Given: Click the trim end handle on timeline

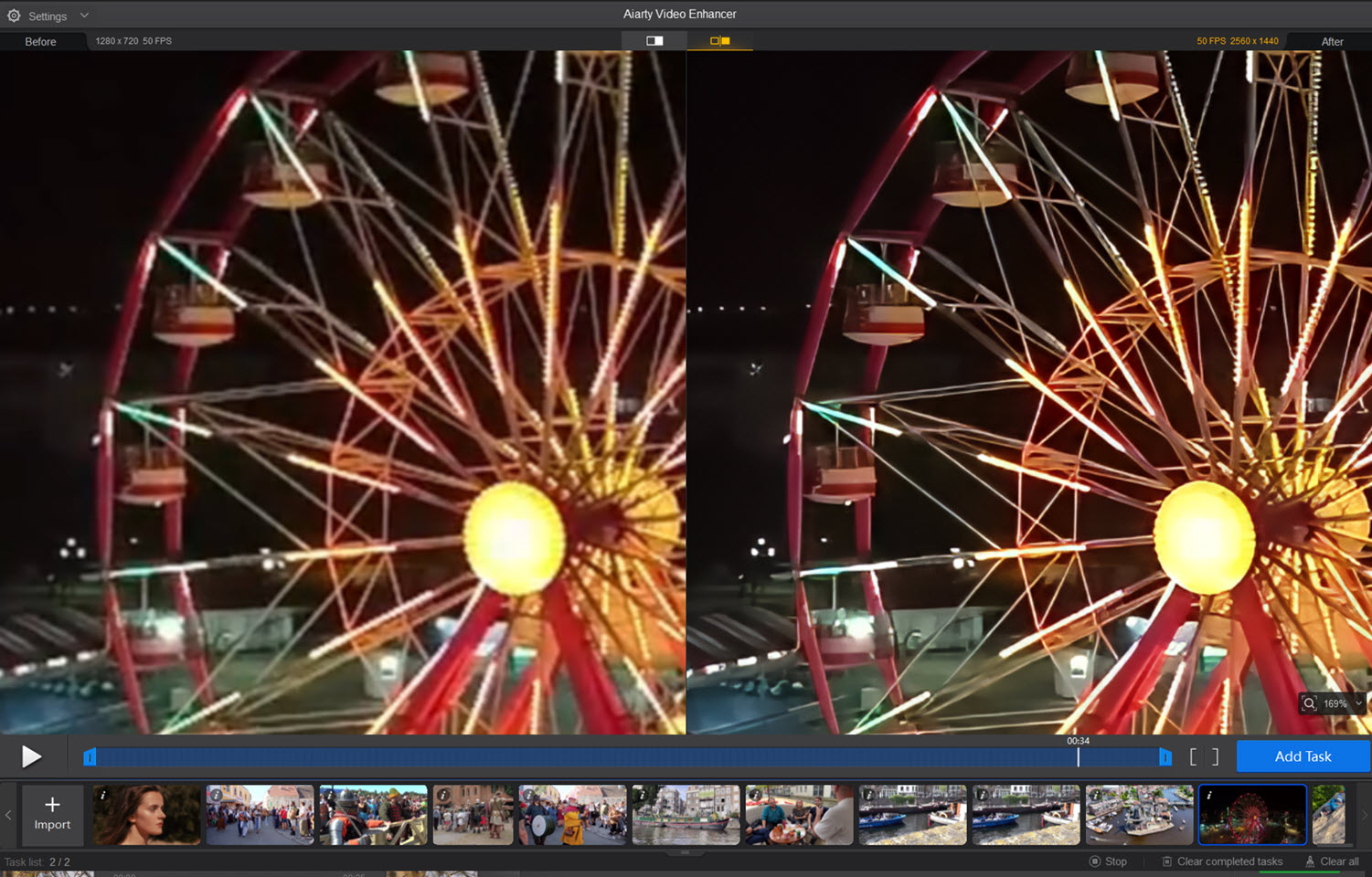Looking at the screenshot, I should [x=1165, y=756].
